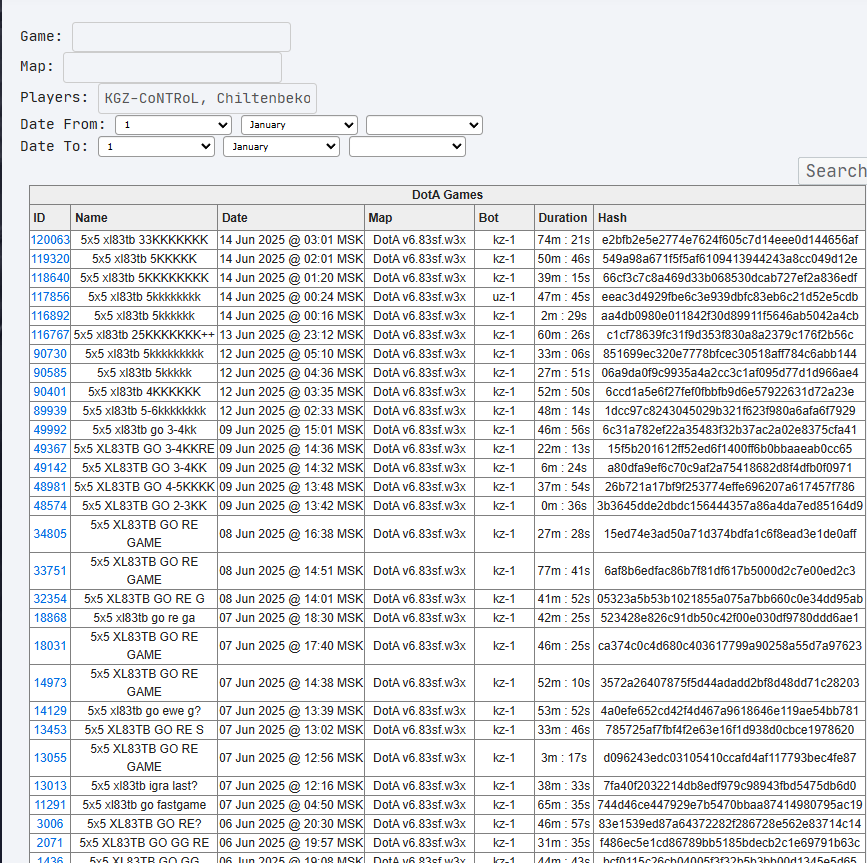
Task: Select hash starting with e2bfb2e5e2774e
Action: pyautogui.click(x=729, y=240)
